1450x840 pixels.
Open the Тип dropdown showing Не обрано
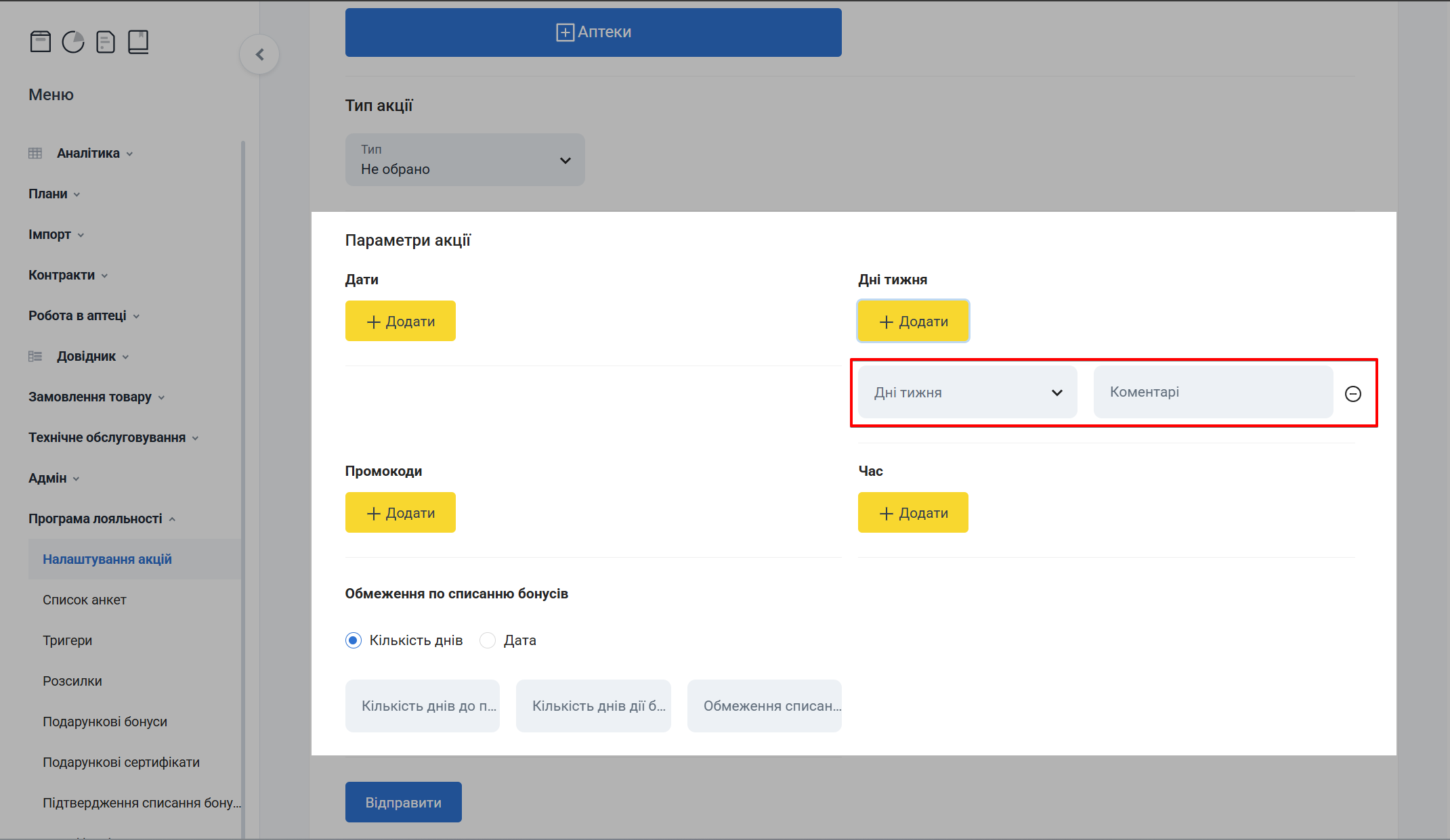pyautogui.click(x=465, y=160)
